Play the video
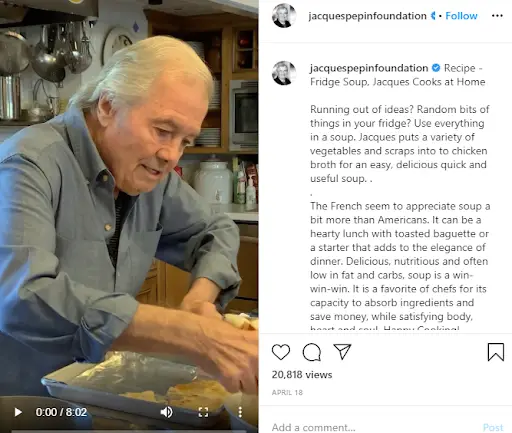Viewport: 512px width, 433px height. coord(18,412)
